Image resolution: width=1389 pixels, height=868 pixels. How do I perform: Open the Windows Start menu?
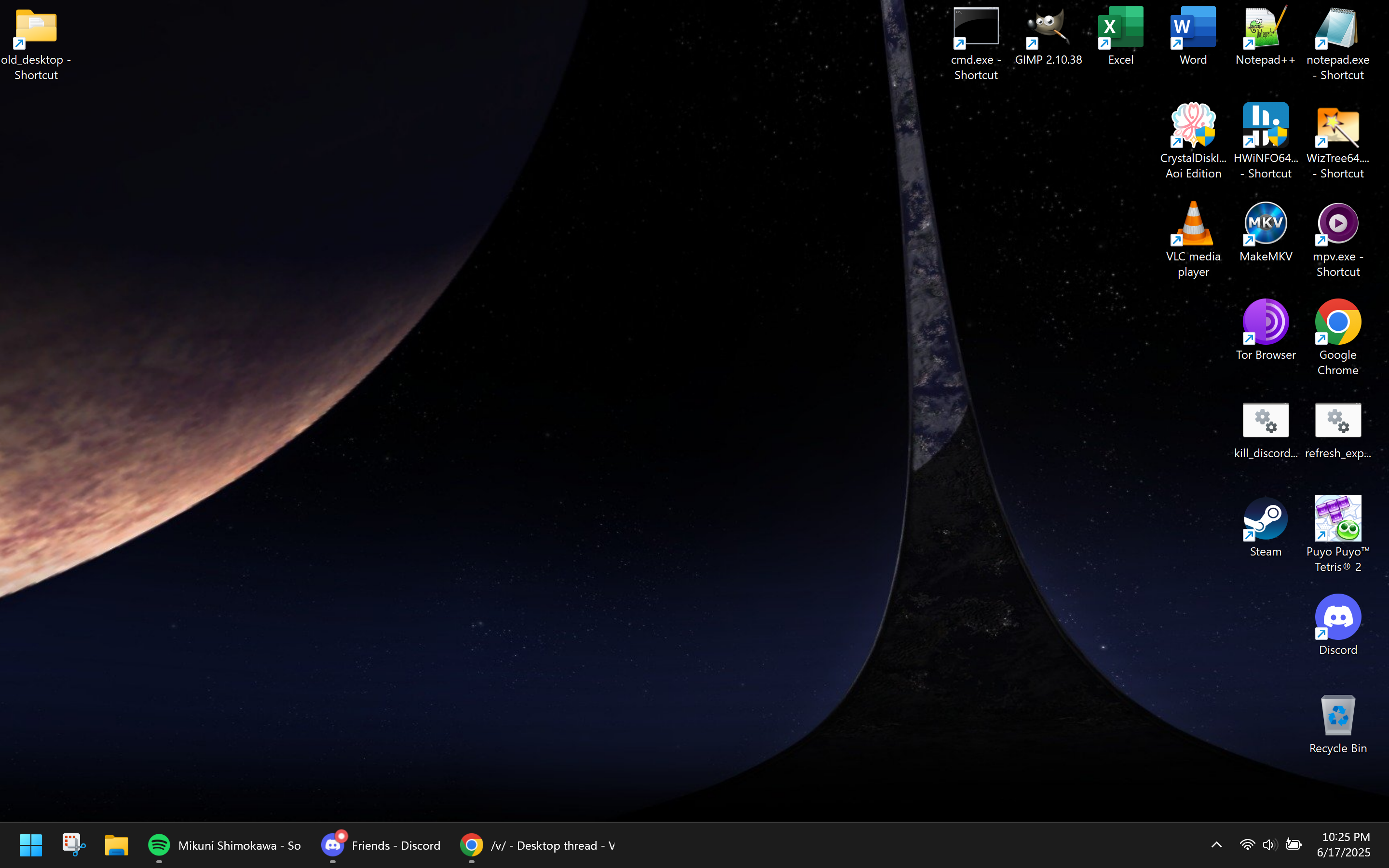click(x=30, y=845)
